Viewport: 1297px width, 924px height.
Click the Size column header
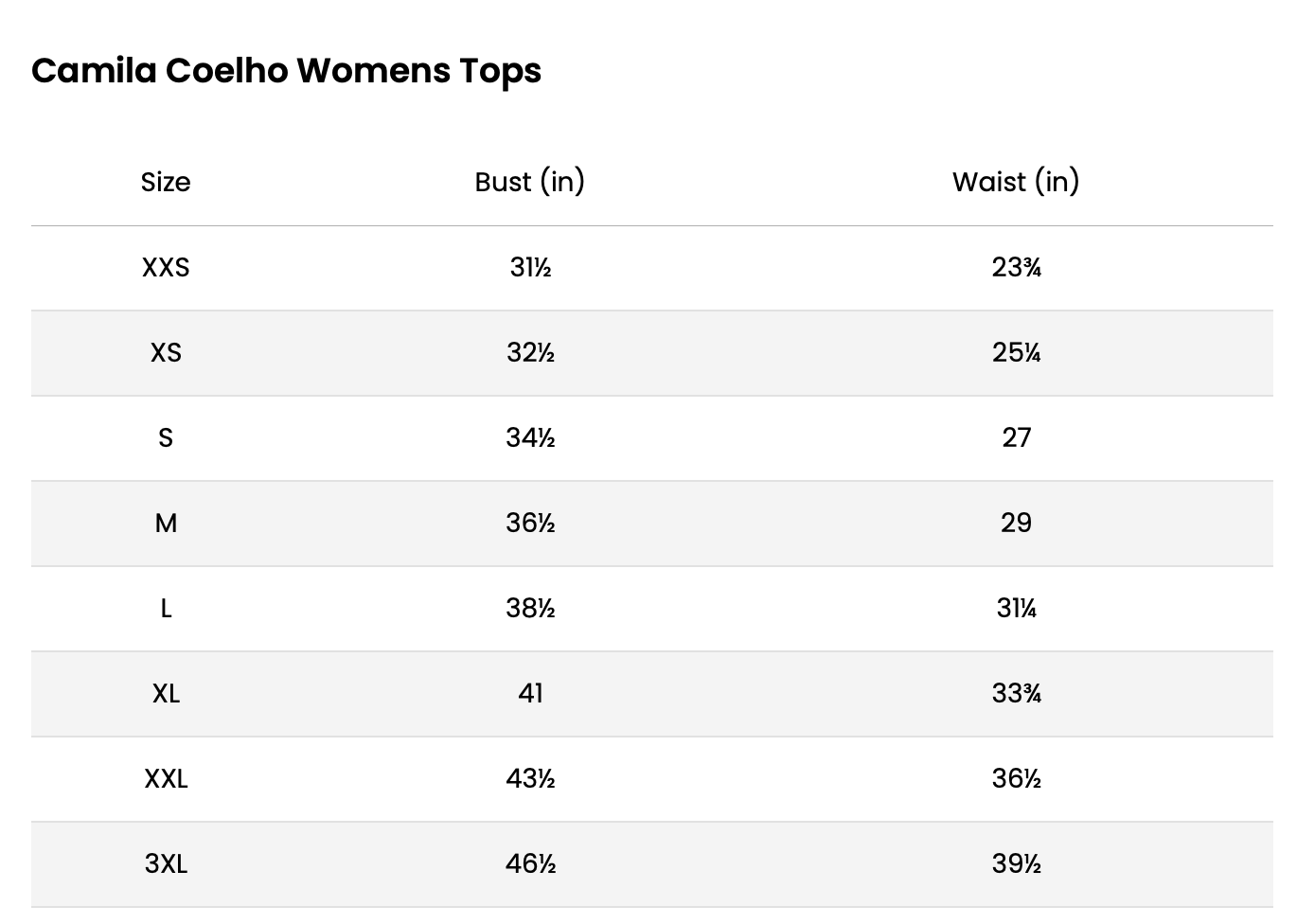pyautogui.click(x=166, y=182)
